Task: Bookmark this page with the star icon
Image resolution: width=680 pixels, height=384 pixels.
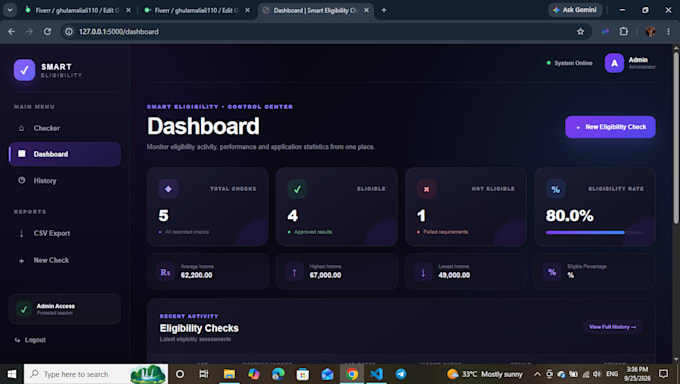Action: (x=580, y=32)
